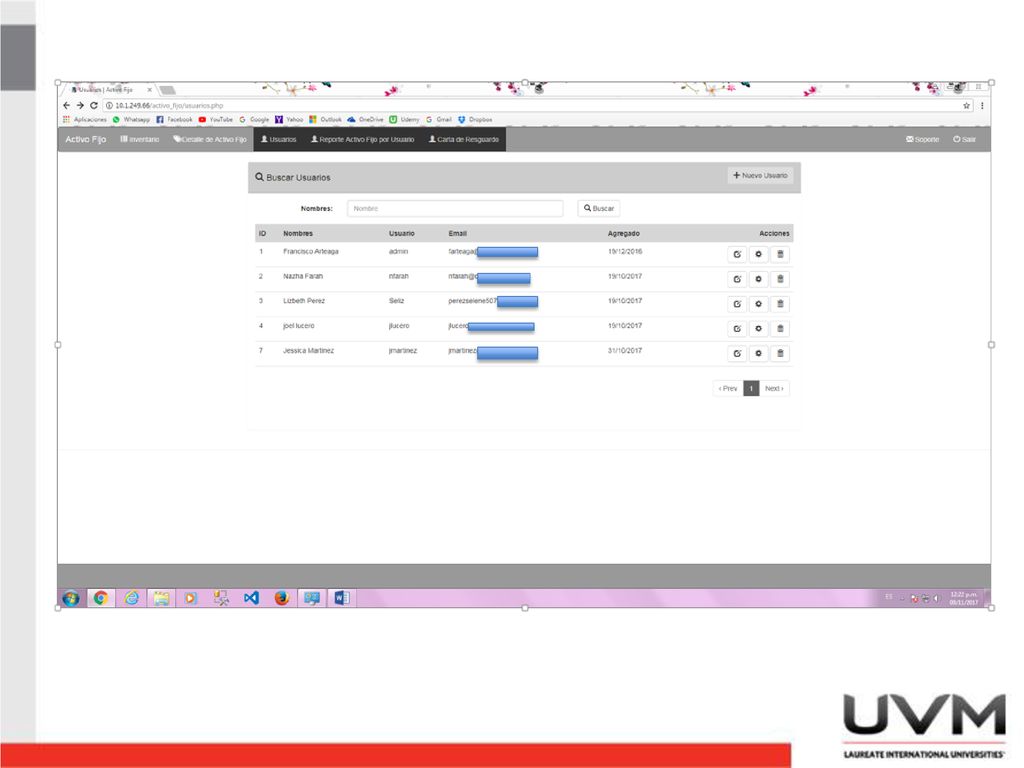The image size is (1024, 768).
Task: Edit user joel lucero
Action: (737, 328)
